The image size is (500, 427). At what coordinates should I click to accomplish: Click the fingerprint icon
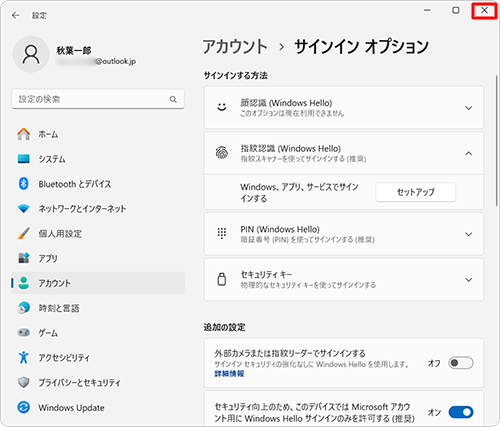click(x=222, y=153)
